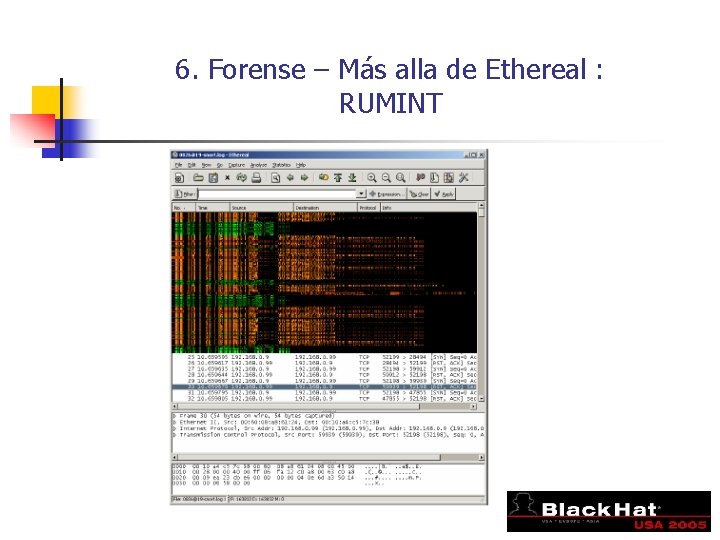Select packet number 26 in list

tap(325, 363)
